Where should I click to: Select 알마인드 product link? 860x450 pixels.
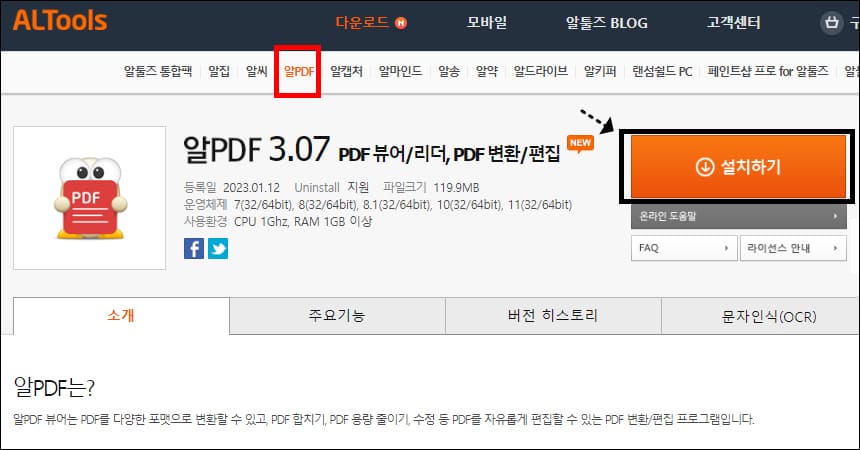point(400,71)
